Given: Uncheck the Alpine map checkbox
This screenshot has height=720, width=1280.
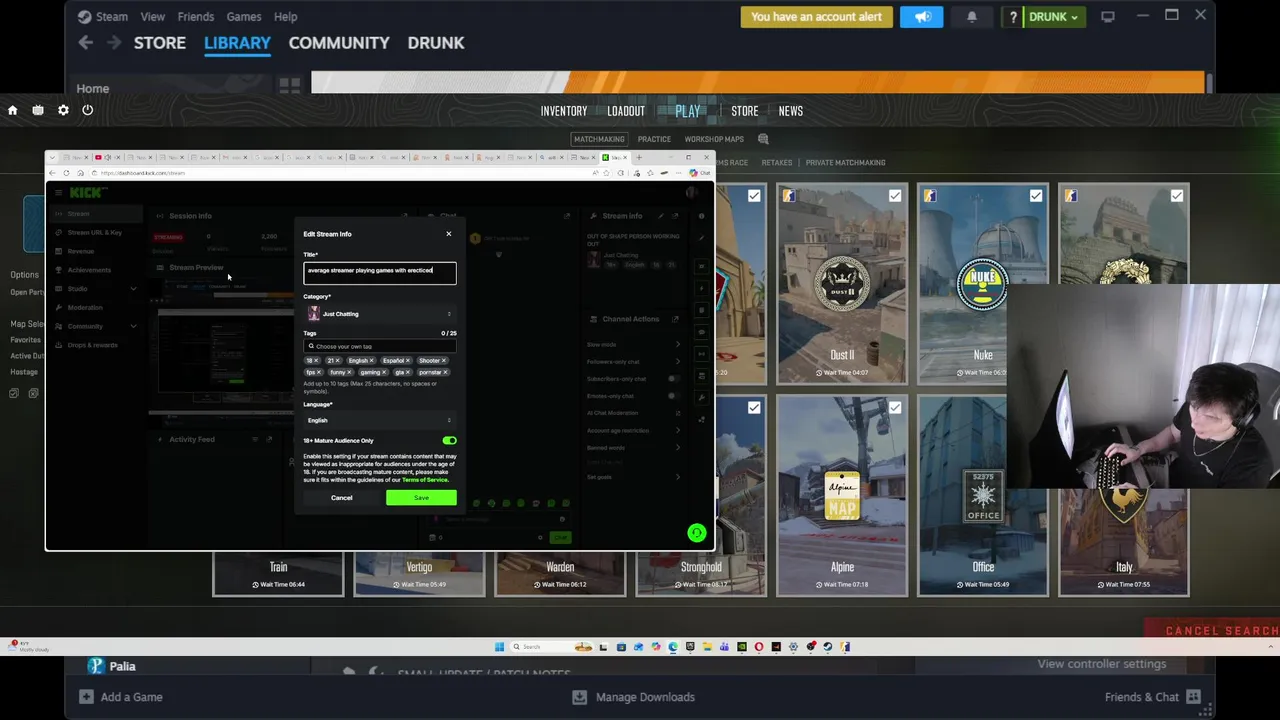Looking at the screenshot, I should tap(895, 408).
